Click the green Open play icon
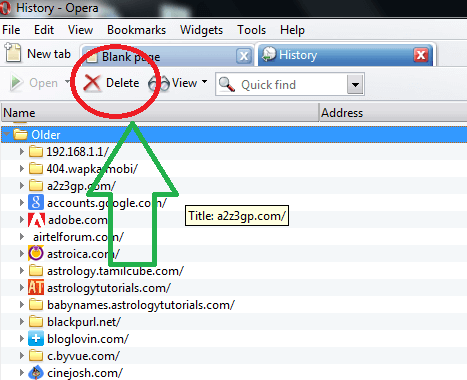Screen dimensions: 467x380 click(x=16, y=83)
